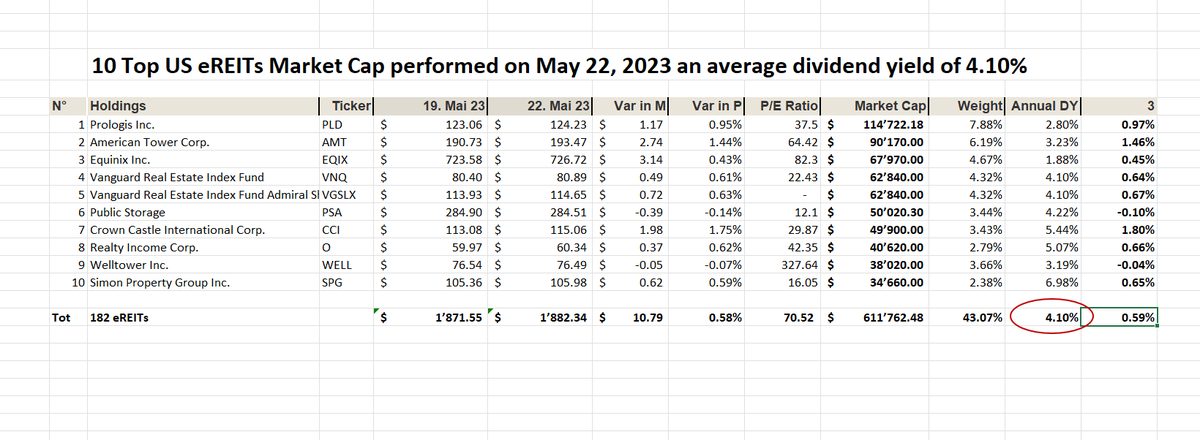
Task: Select Prologis price cell 123.06
Action: tap(429, 125)
